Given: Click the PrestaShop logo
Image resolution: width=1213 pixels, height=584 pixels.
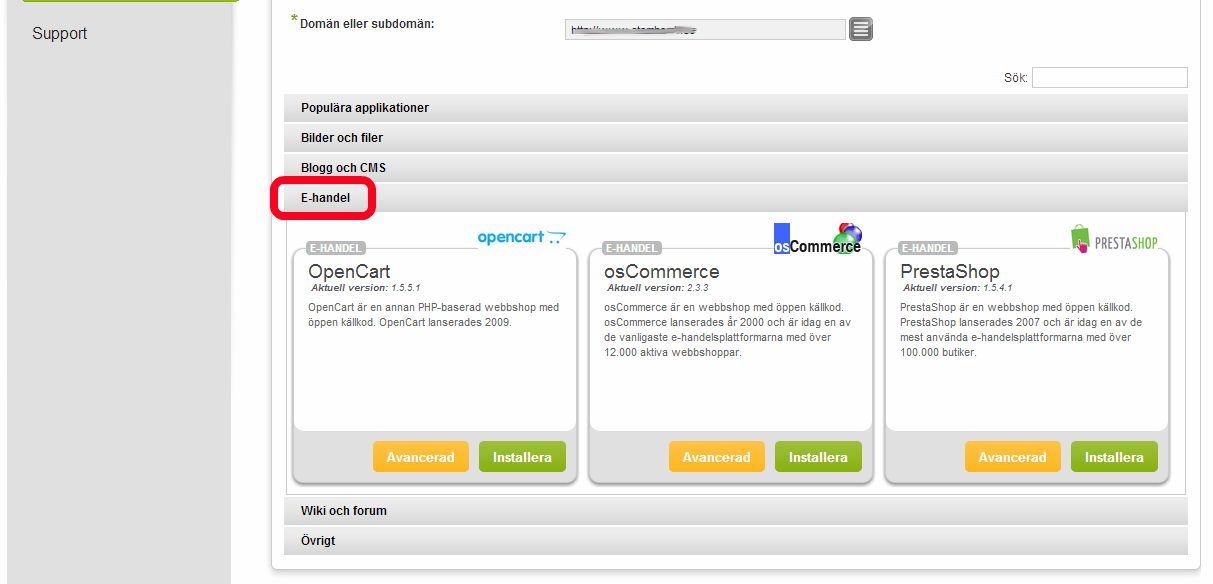Looking at the screenshot, I should (1120, 240).
